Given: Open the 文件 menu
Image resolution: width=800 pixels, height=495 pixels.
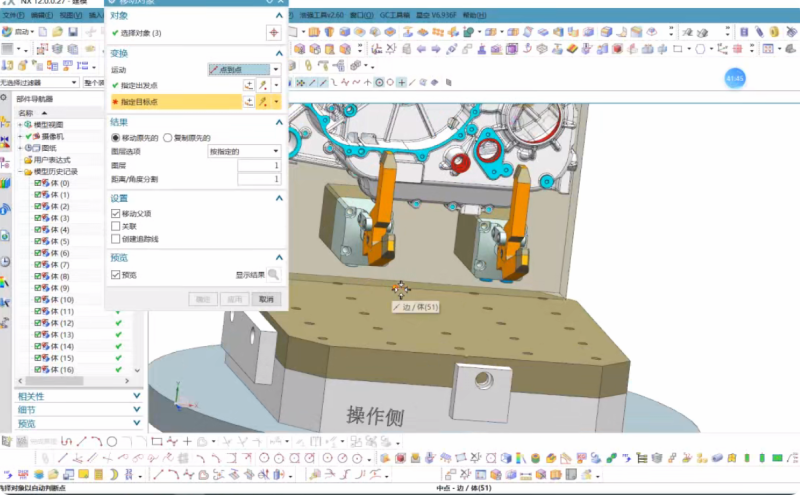Looking at the screenshot, I should coord(13,16).
